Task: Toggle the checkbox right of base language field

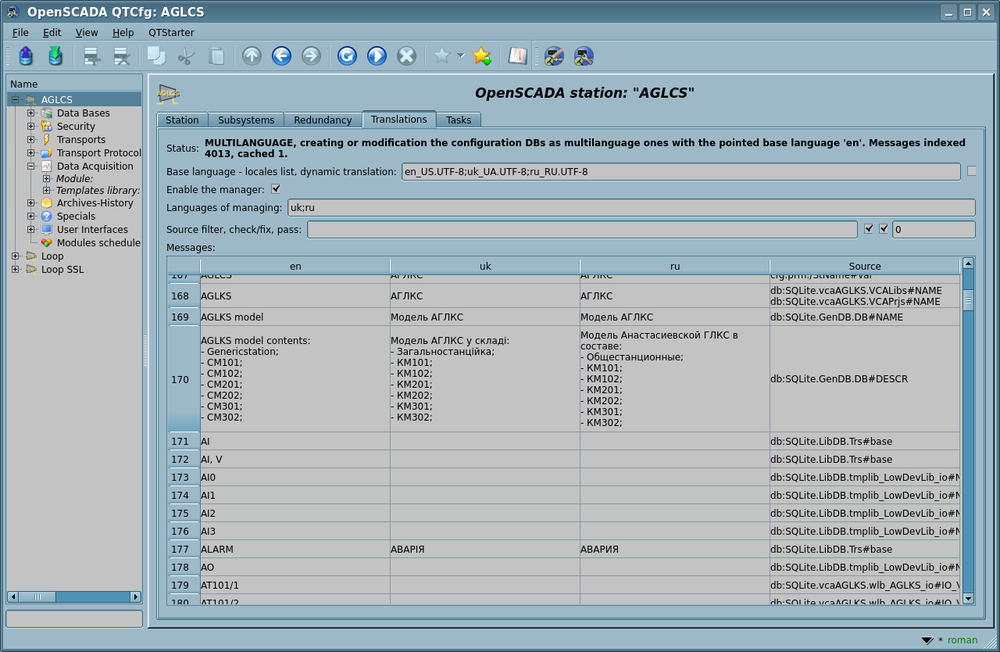Action: tap(971, 171)
